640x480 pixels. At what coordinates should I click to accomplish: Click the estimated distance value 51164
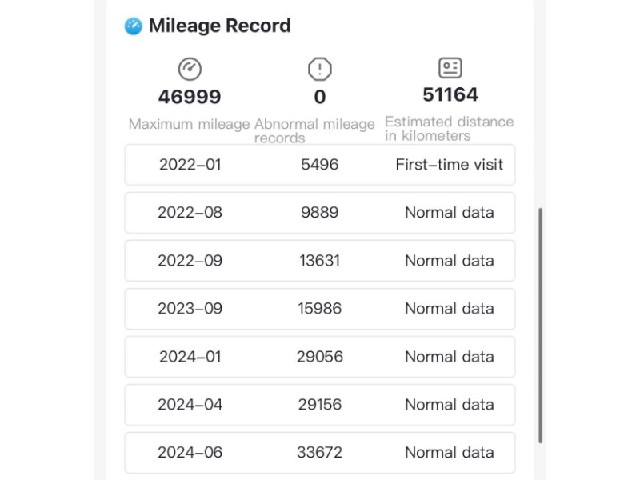pos(450,95)
